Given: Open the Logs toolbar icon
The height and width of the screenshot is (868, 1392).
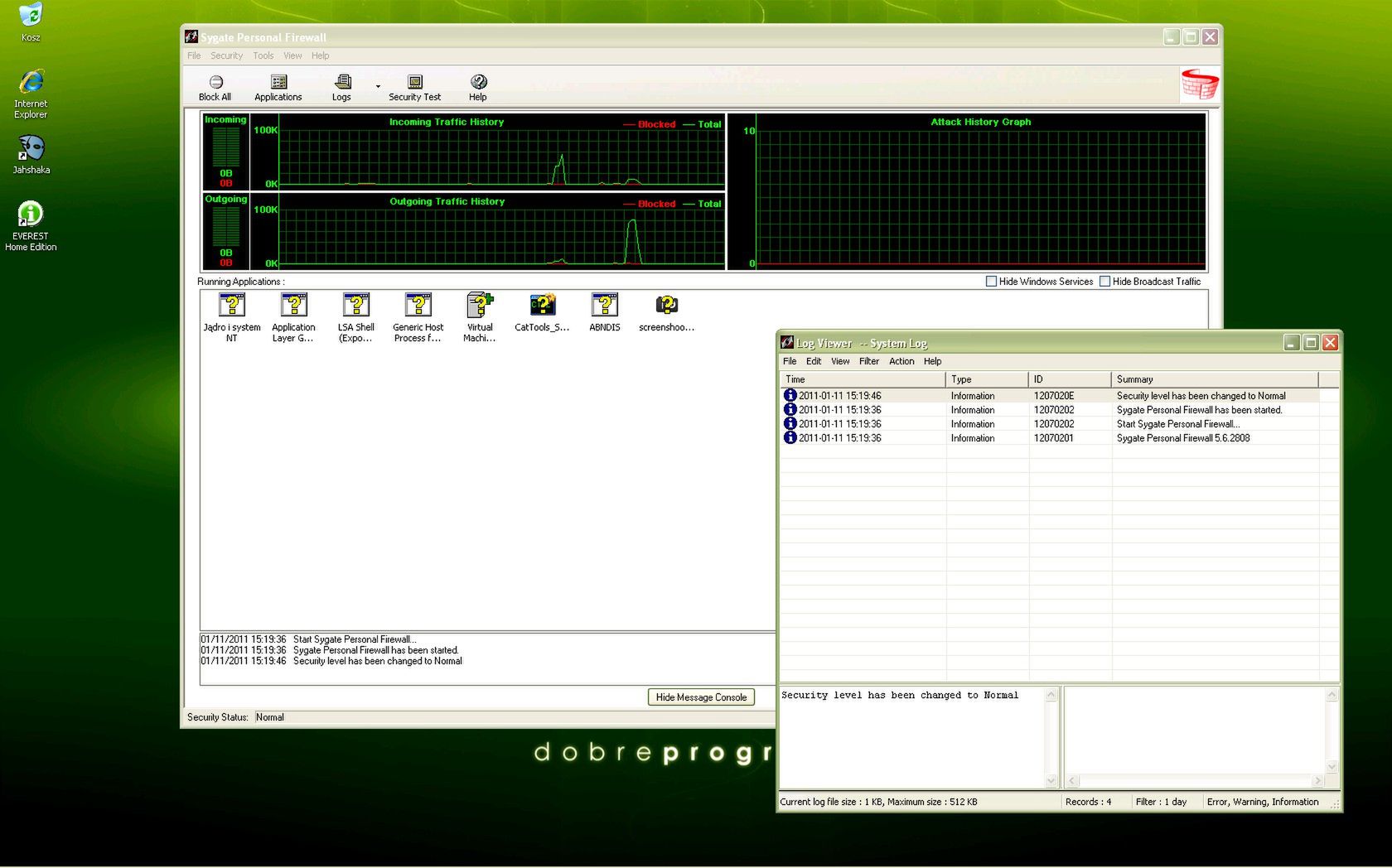Looking at the screenshot, I should click(x=341, y=87).
